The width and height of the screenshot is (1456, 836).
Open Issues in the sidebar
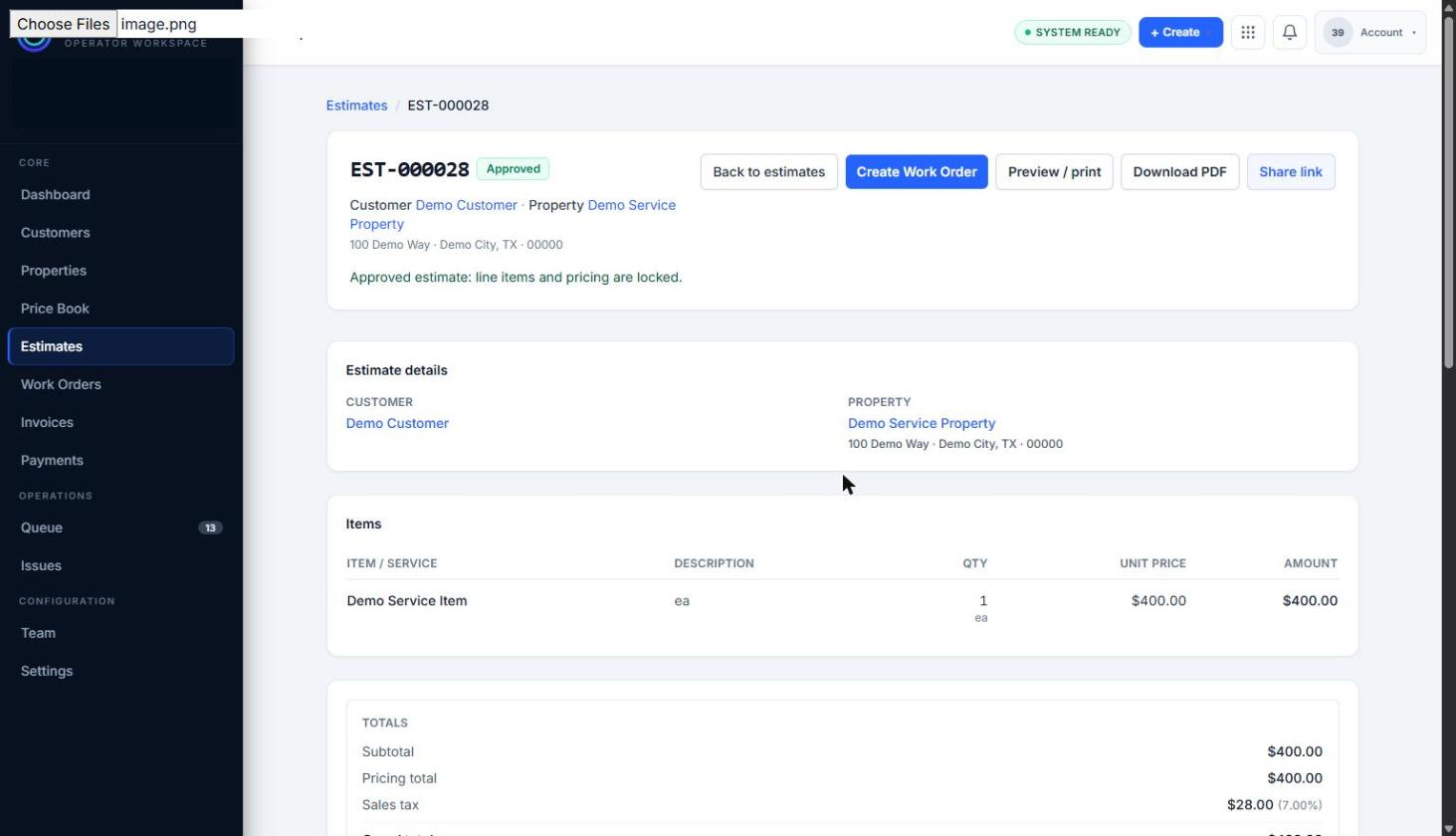click(x=120, y=565)
